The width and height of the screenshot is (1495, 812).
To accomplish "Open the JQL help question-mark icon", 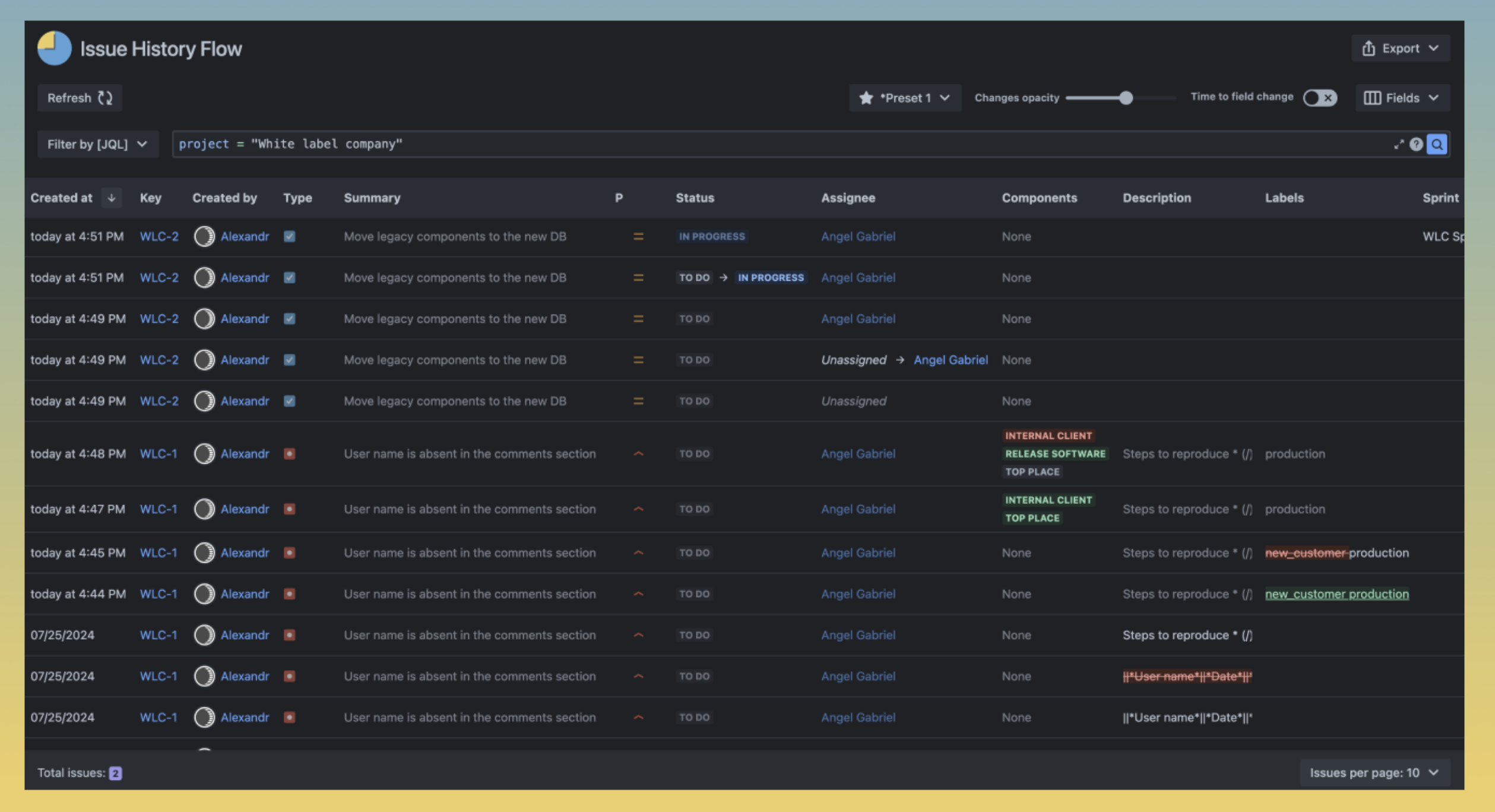I will click(x=1415, y=144).
